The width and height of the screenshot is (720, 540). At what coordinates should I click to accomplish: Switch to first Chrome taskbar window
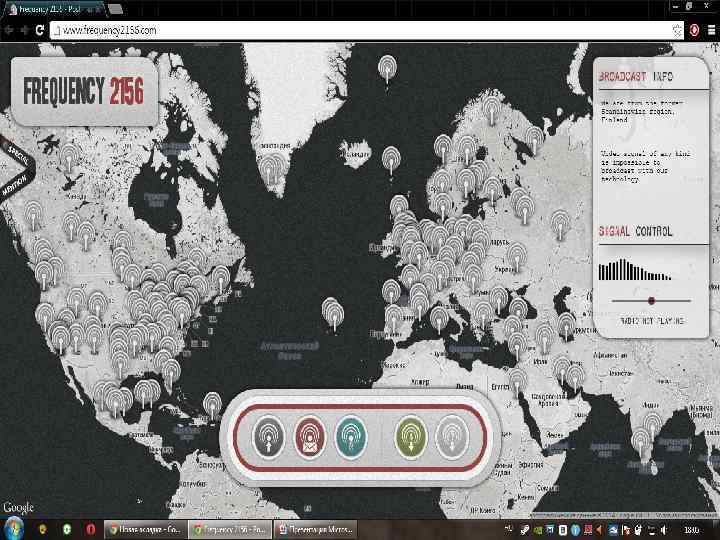[x=146, y=529]
